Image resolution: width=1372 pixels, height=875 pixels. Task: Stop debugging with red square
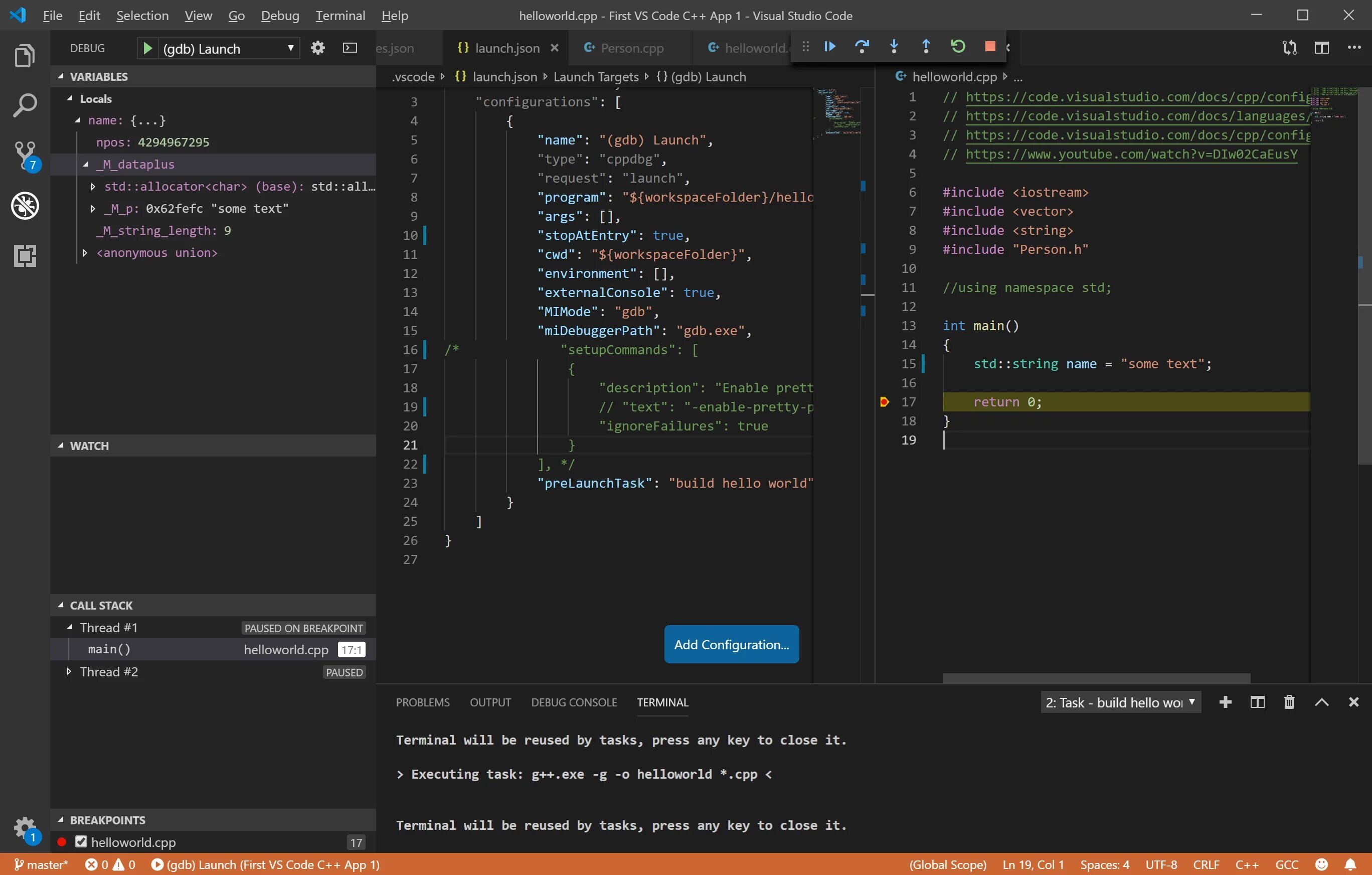tap(990, 47)
